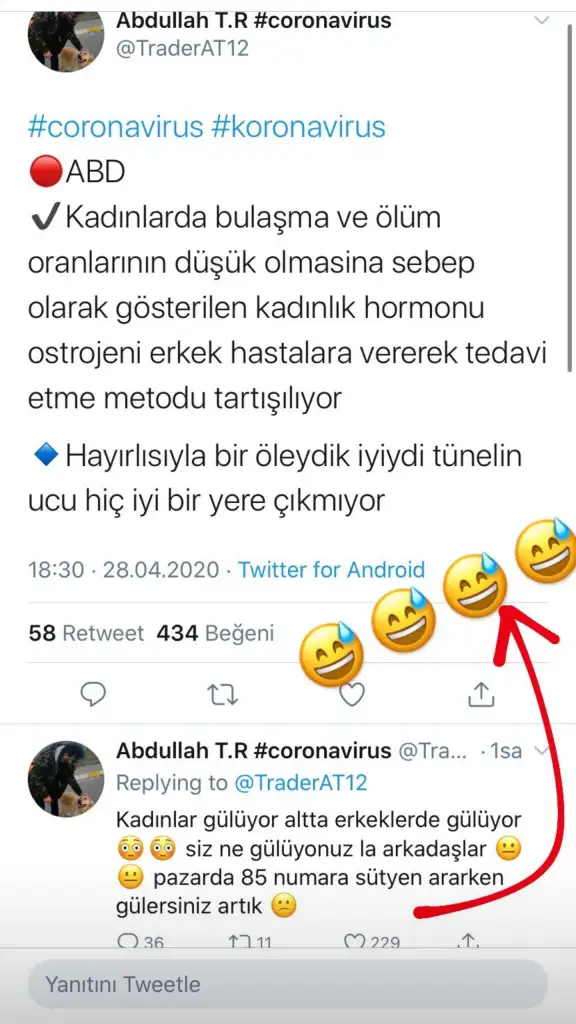Tap share icon on the reply tweet
Viewport: 576px width, 1024px height.
click(468, 941)
